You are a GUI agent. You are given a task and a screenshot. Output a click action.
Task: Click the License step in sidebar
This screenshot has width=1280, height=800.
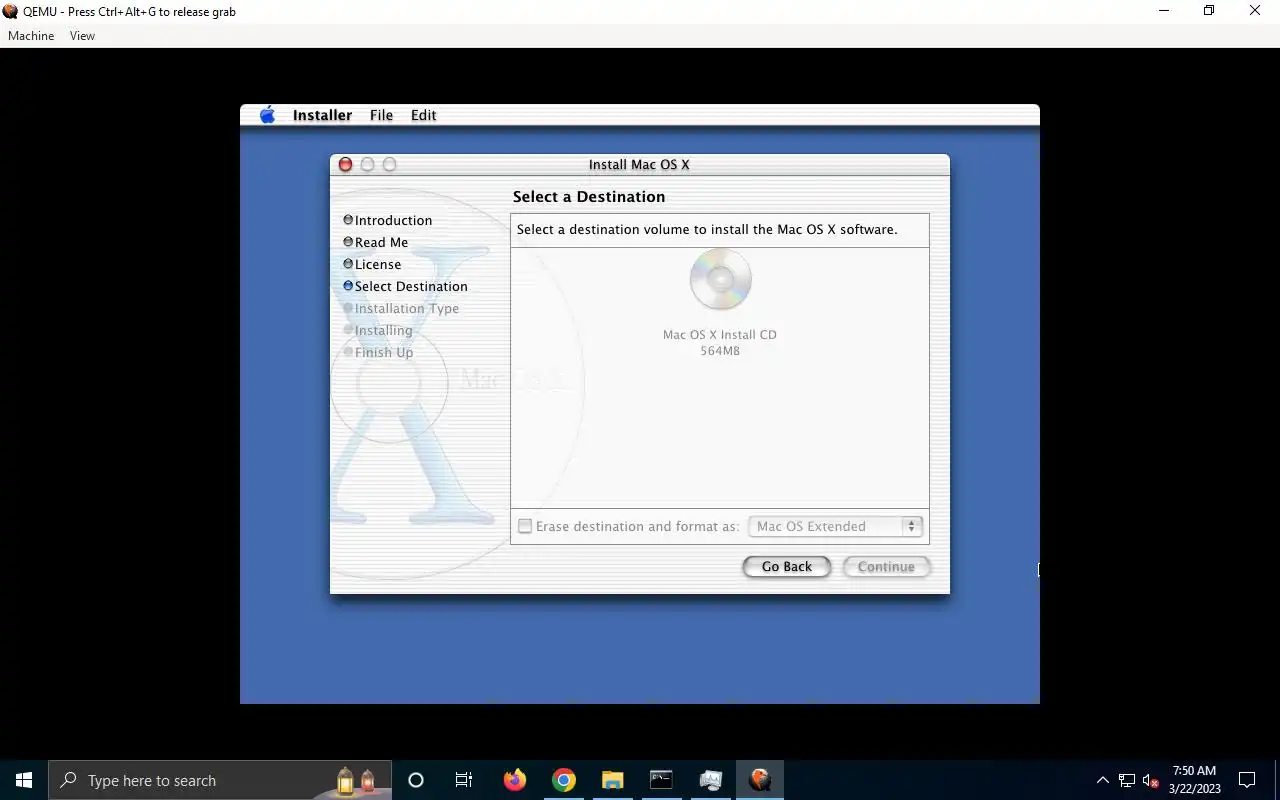(x=372, y=264)
